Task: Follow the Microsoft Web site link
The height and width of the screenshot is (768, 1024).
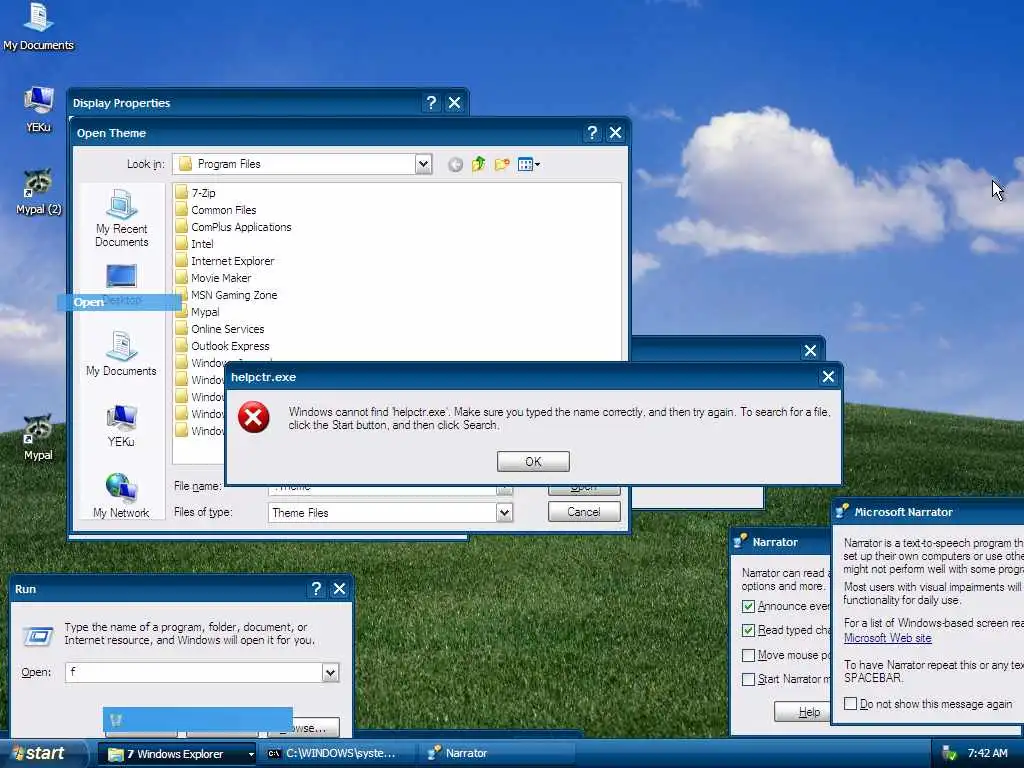Action: pyautogui.click(x=888, y=638)
